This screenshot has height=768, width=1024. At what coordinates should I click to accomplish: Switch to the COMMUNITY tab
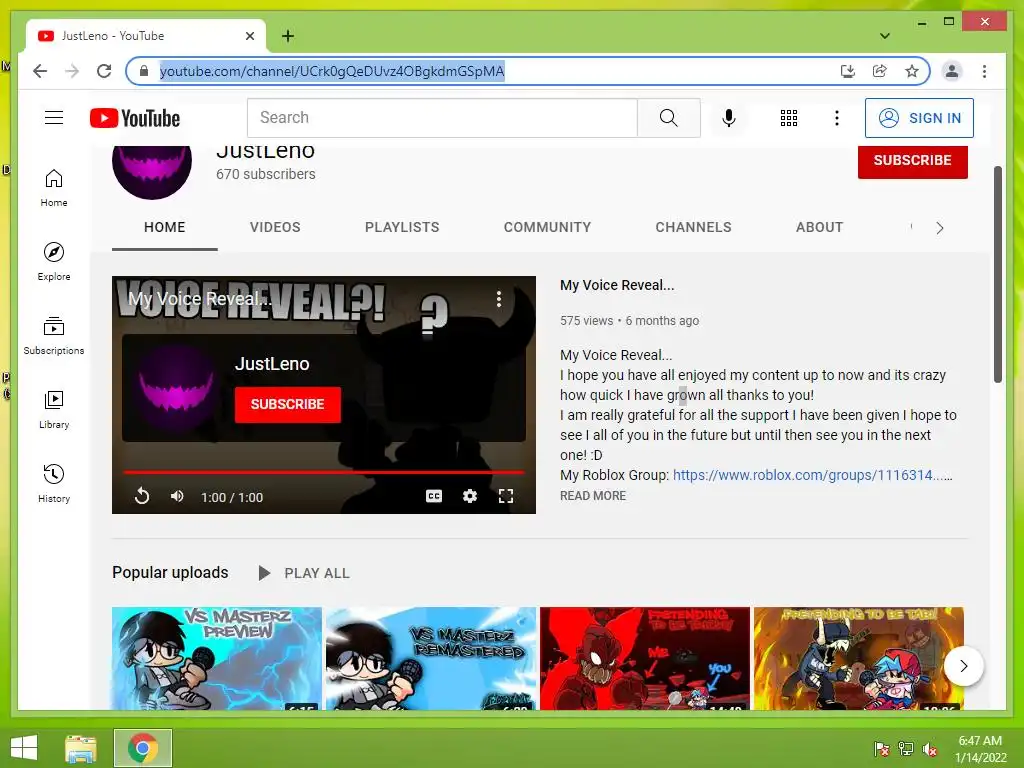coord(547,227)
